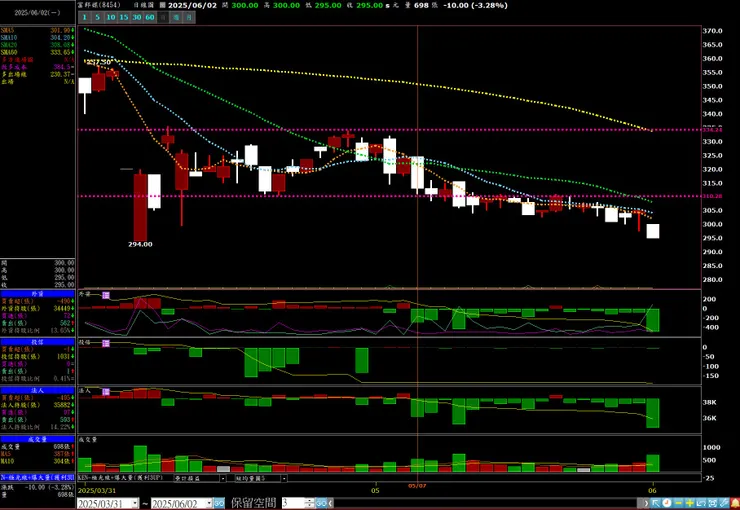This screenshot has width=740, height=510.
Task: Open the end date 2025/06/02 dropdown
Action: (209, 503)
